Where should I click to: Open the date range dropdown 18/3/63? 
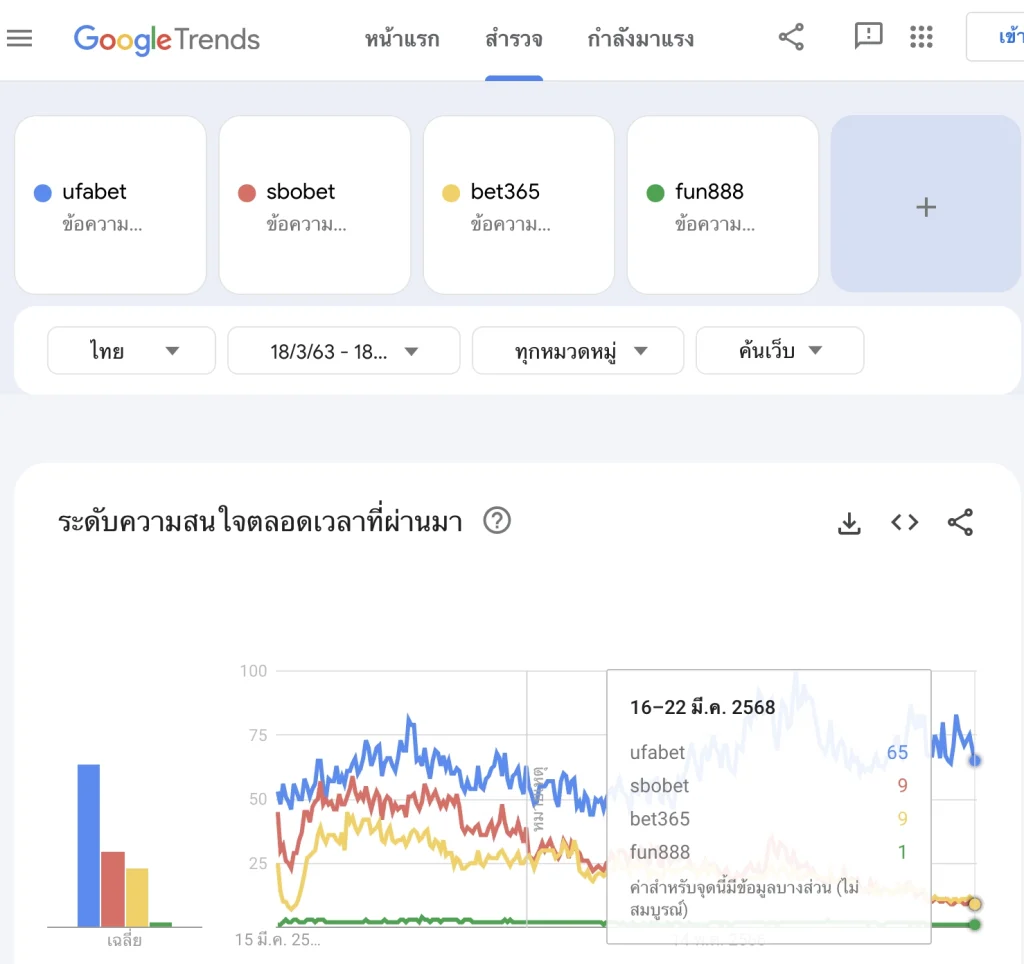[343, 350]
